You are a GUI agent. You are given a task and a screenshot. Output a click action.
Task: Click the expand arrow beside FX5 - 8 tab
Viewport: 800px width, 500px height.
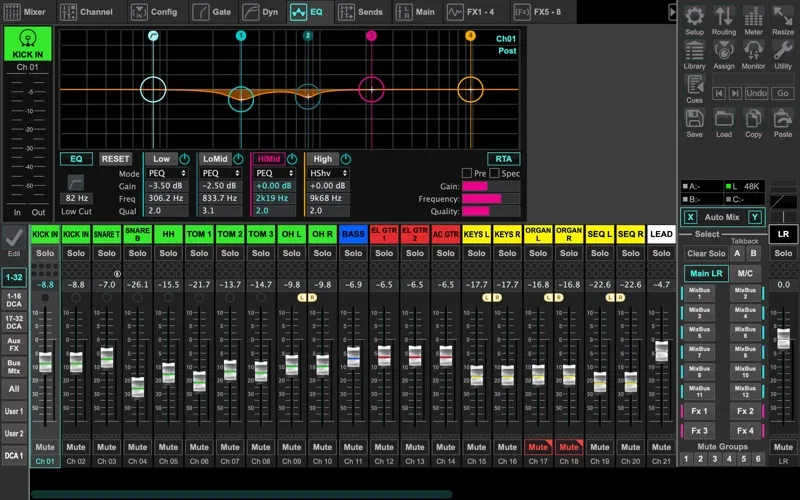pos(672,11)
